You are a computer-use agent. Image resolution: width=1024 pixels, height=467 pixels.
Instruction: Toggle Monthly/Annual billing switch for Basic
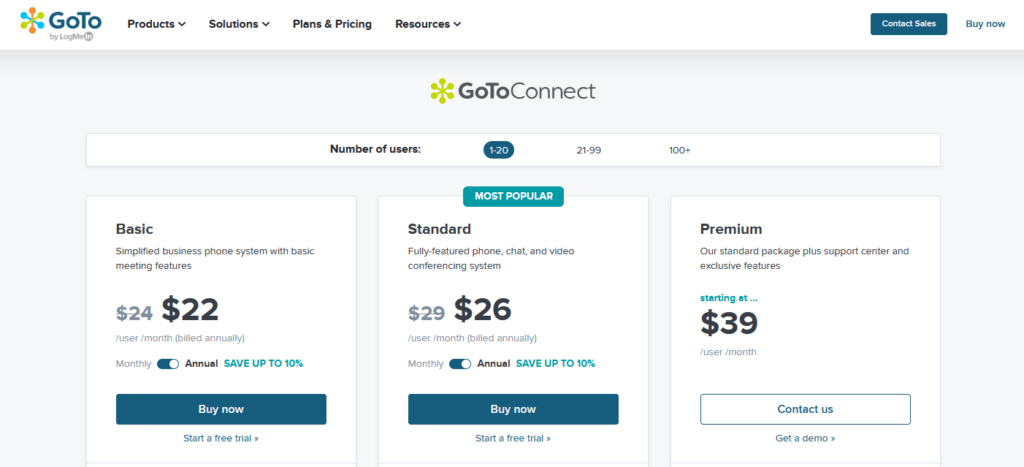coord(168,364)
